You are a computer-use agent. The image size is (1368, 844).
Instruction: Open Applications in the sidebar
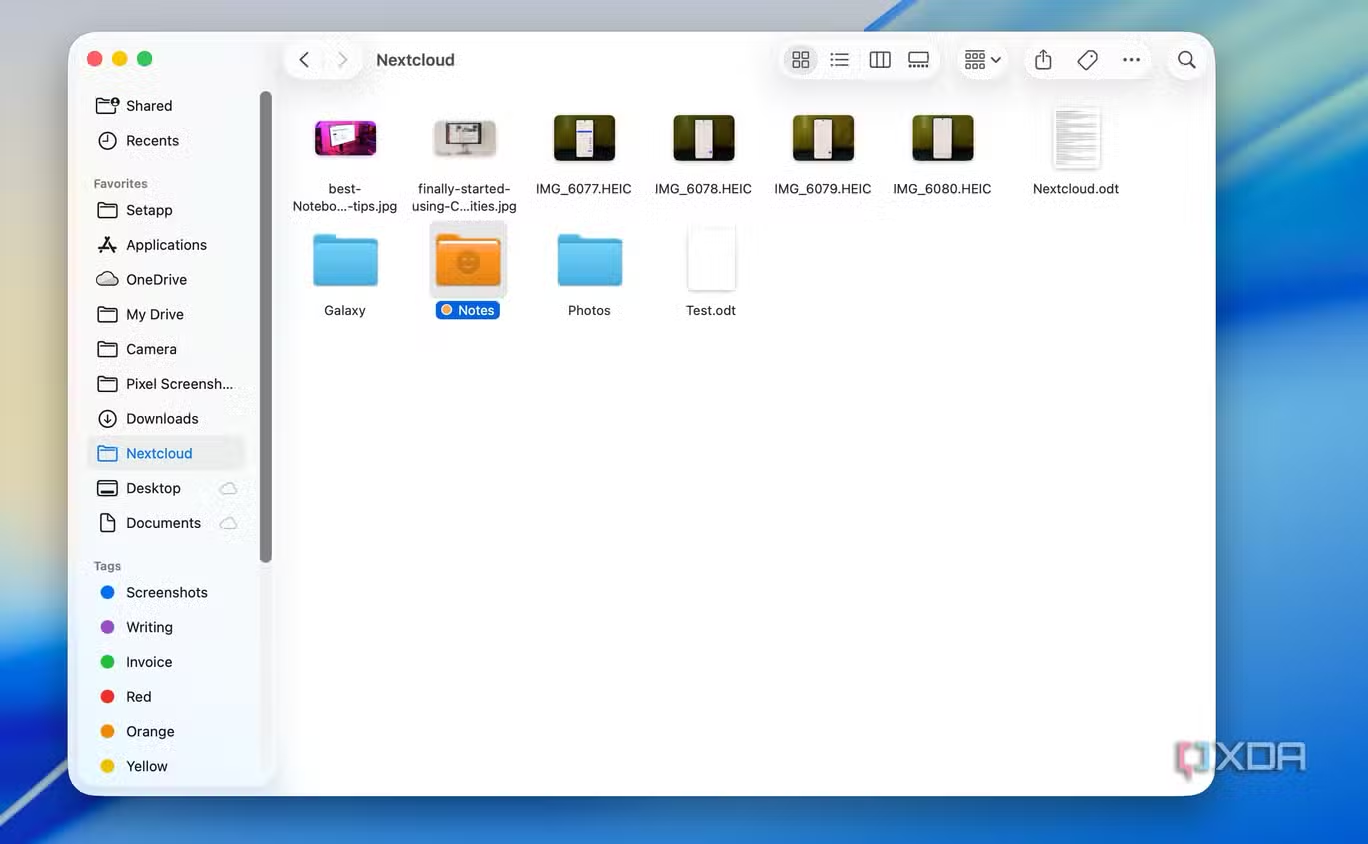pyautogui.click(x=166, y=245)
